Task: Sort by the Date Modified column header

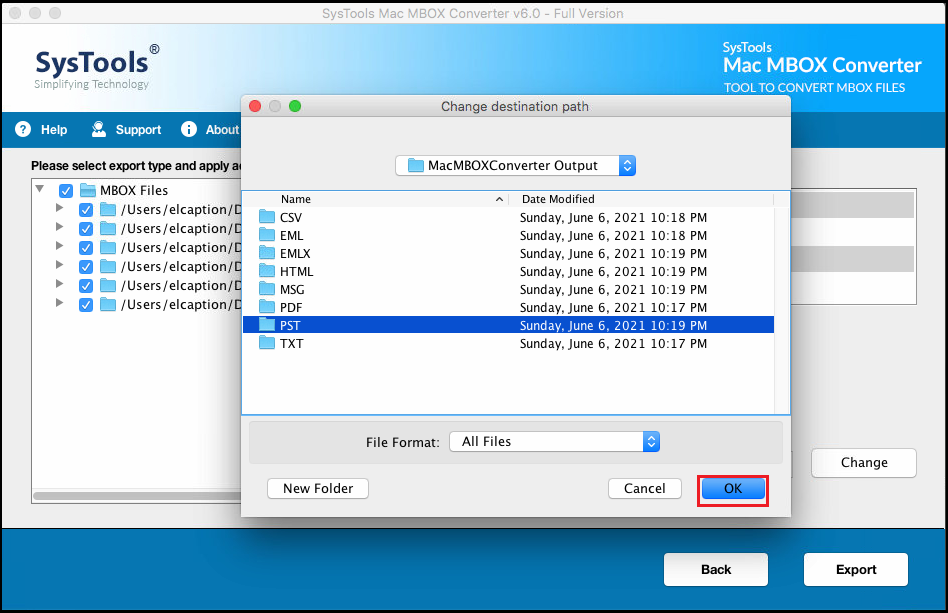Action: (558, 199)
